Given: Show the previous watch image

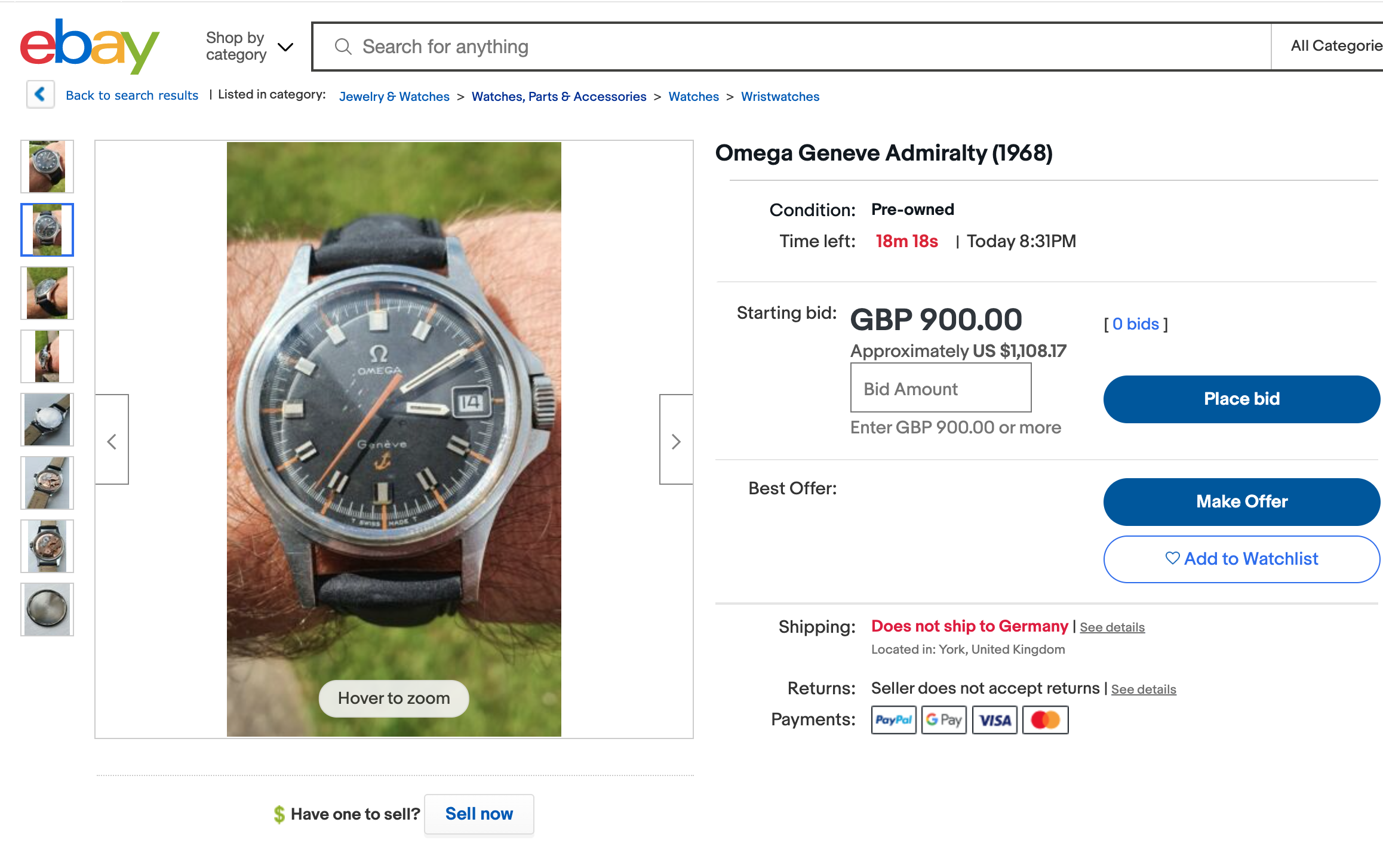Looking at the screenshot, I should tap(112, 441).
